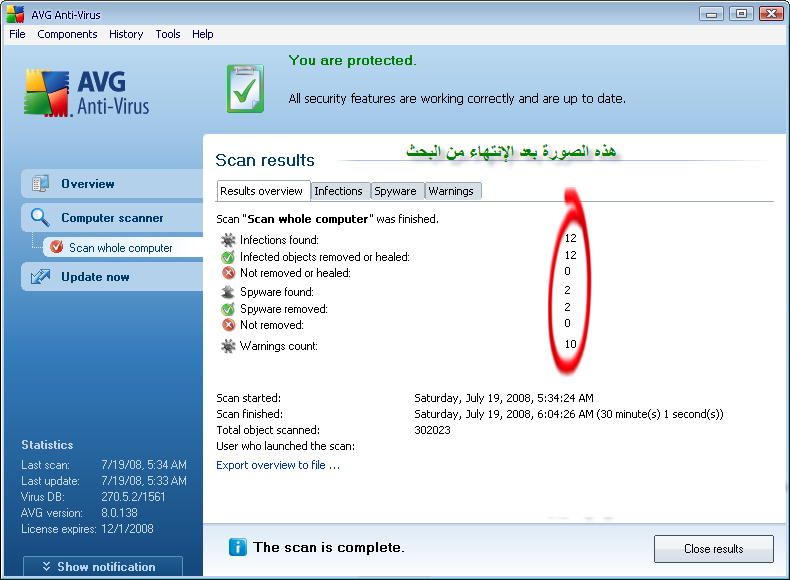Expand the Show notification panel

103,567
